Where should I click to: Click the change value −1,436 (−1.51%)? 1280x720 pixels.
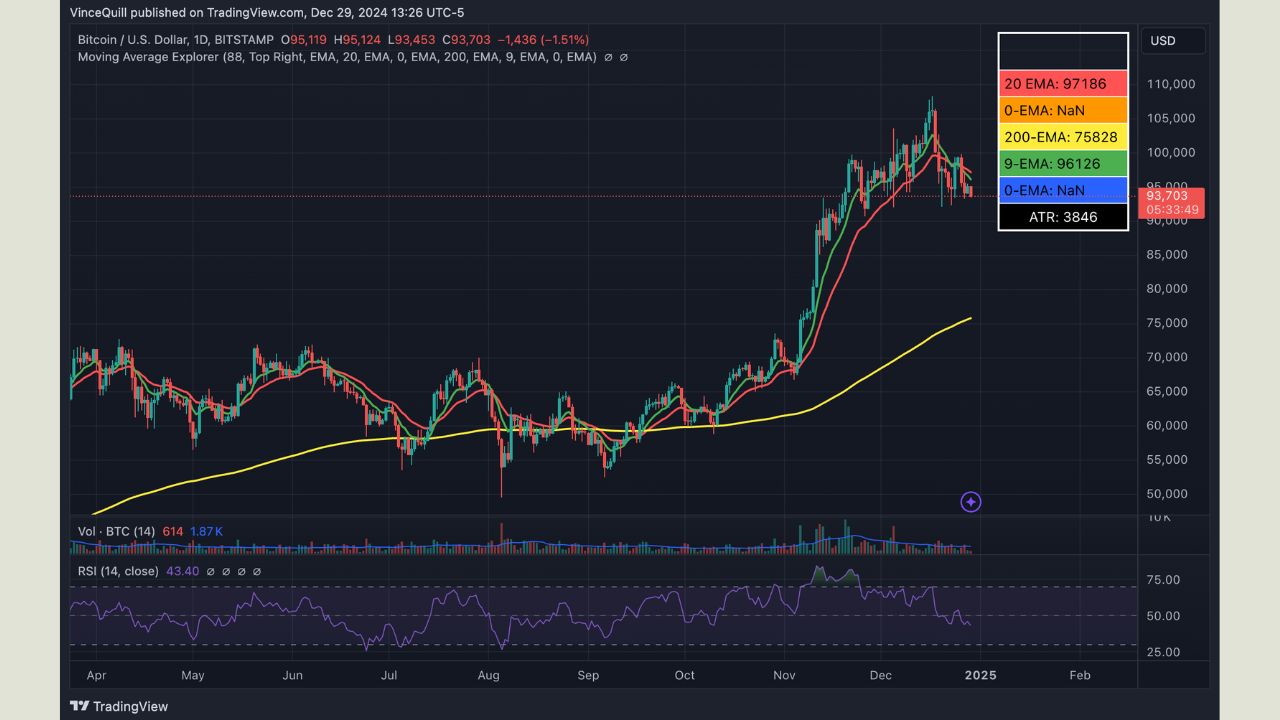542,40
